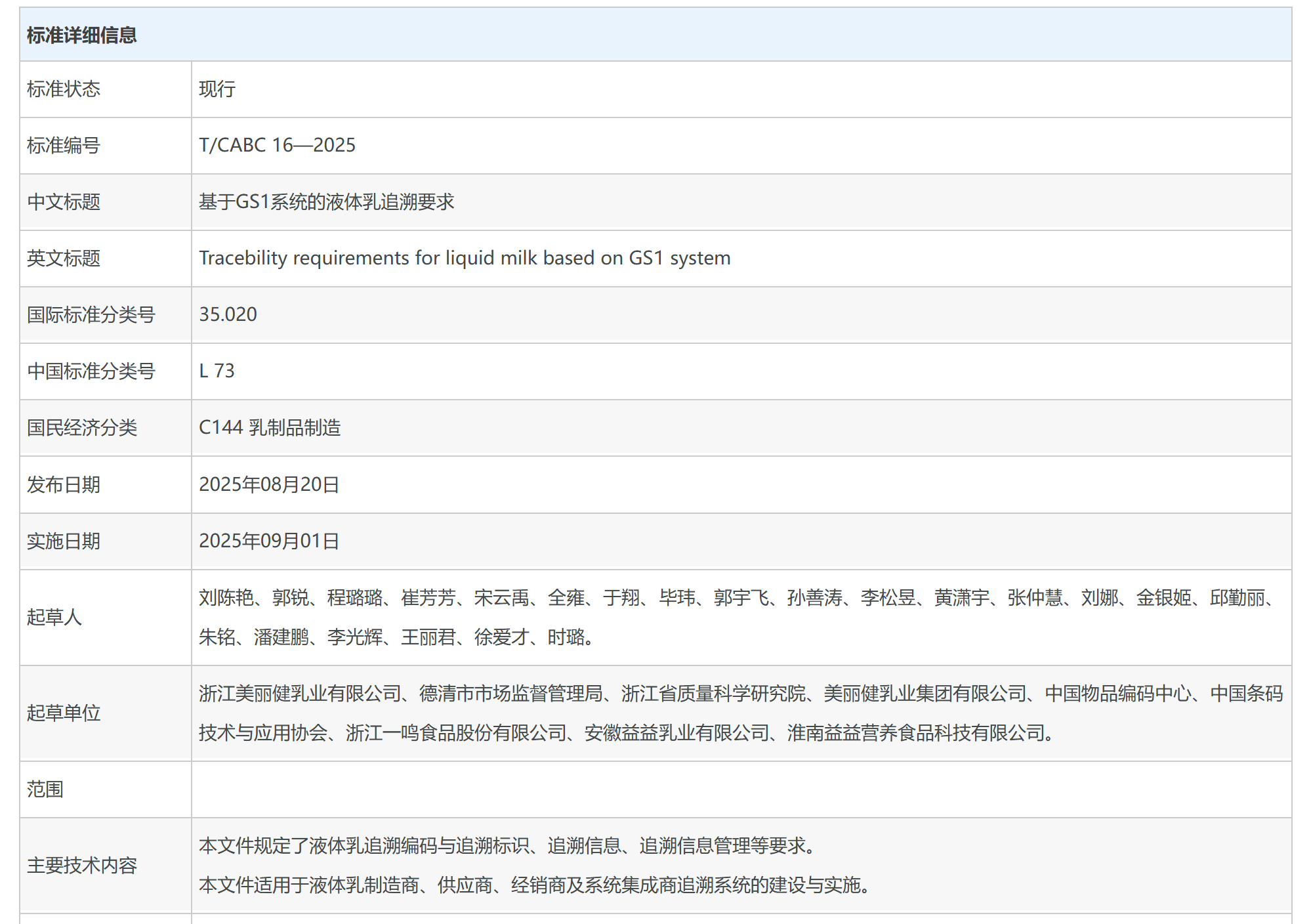Click the implementation date 2025年09月01日
This screenshot has height=924, width=1311.
click(x=269, y=541)
